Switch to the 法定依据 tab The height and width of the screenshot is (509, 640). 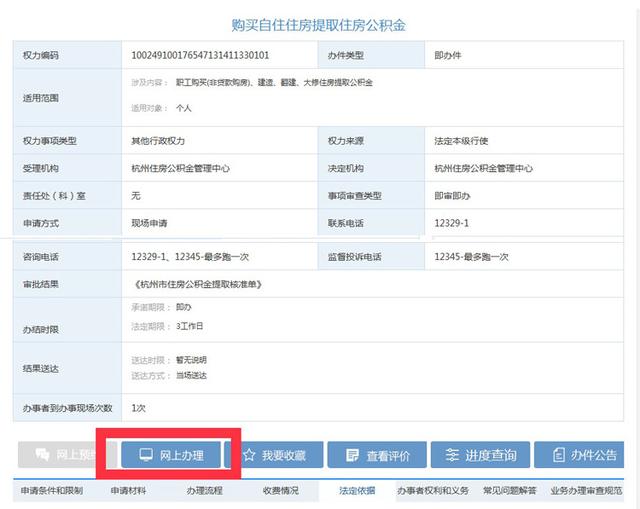357,490
